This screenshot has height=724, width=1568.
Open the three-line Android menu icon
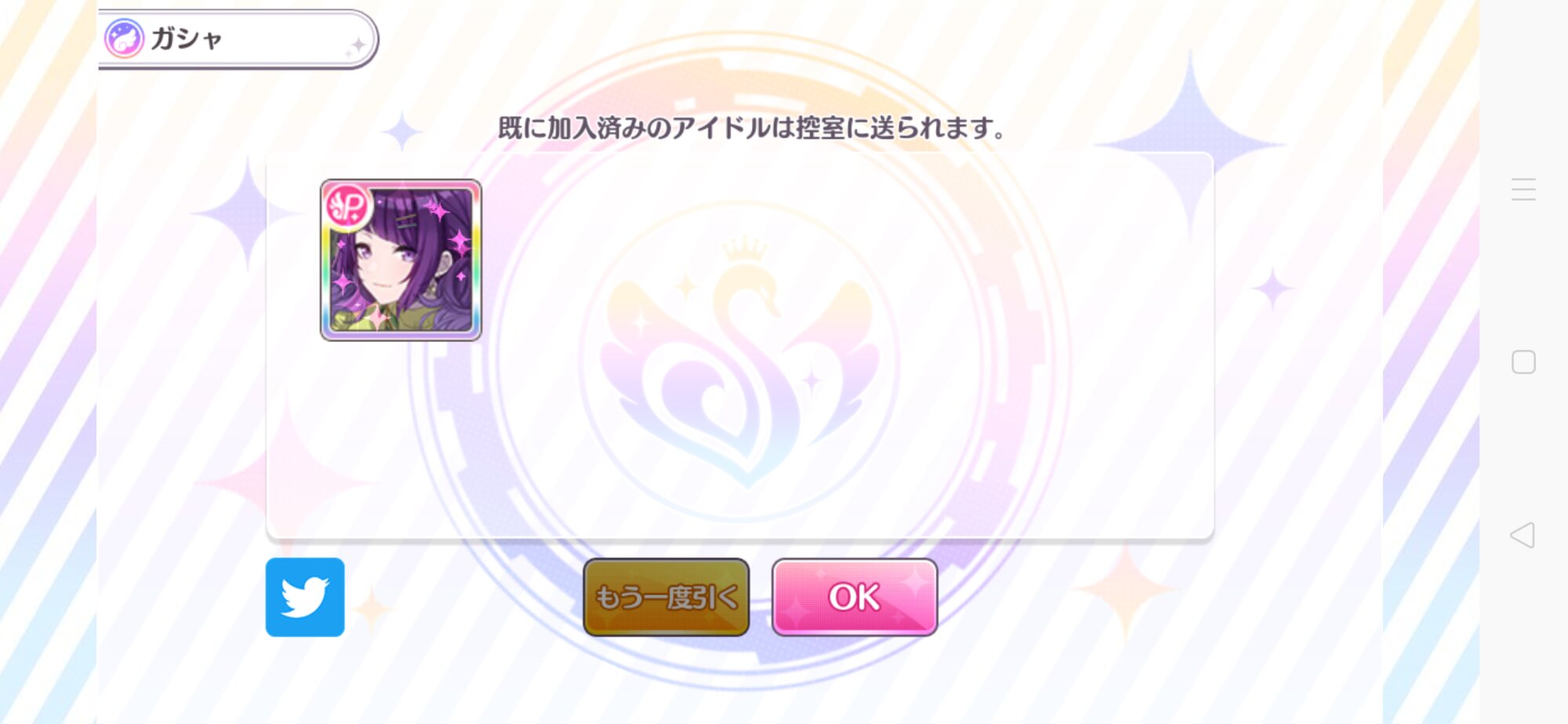click(x=1523, y=189)
